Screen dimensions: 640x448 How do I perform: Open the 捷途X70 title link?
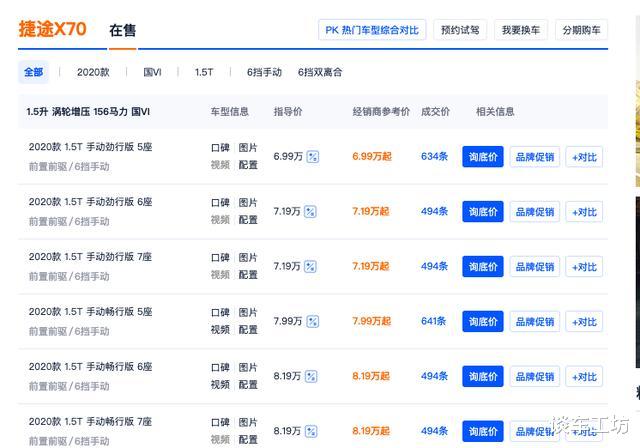[x=53, y=29]
